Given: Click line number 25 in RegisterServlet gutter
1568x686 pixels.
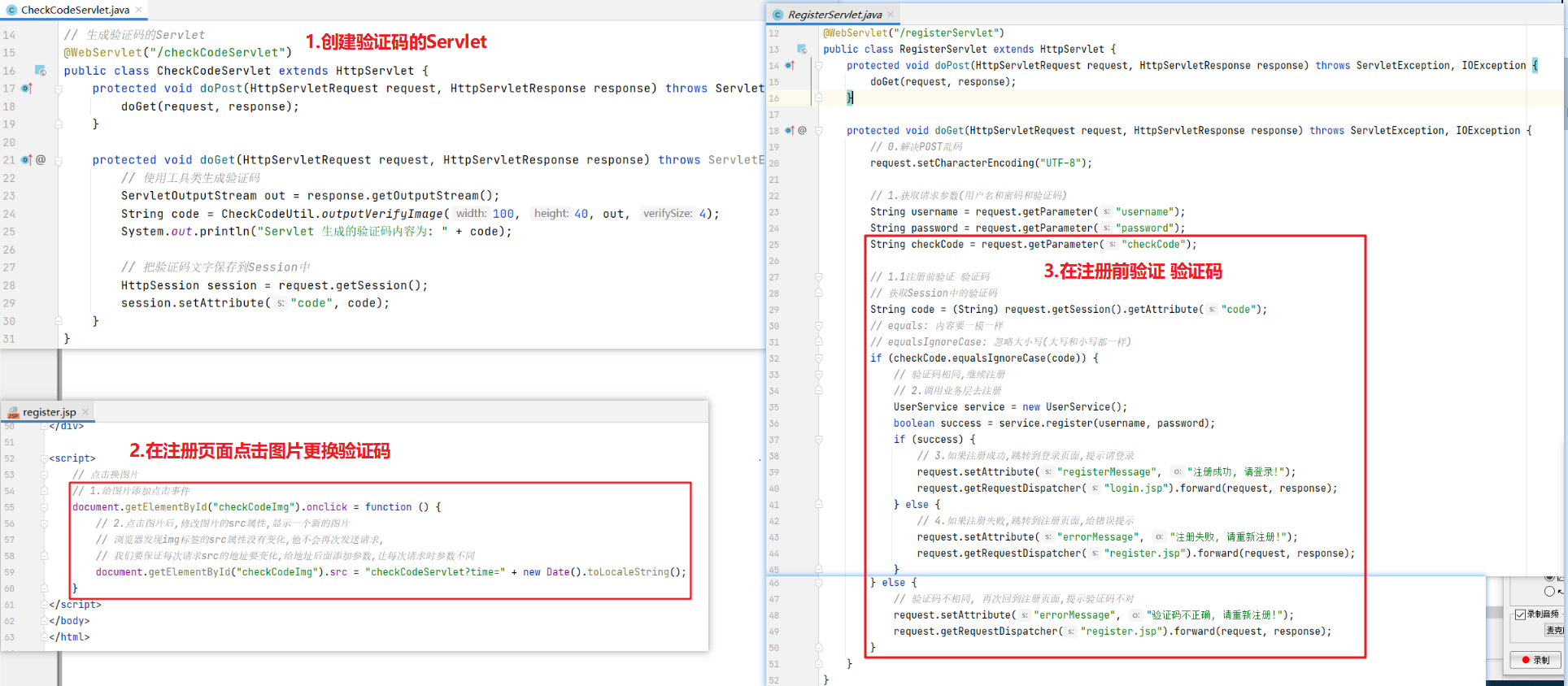Looking at the screenshot, I should pyautogui.click(x=773, y=245).
